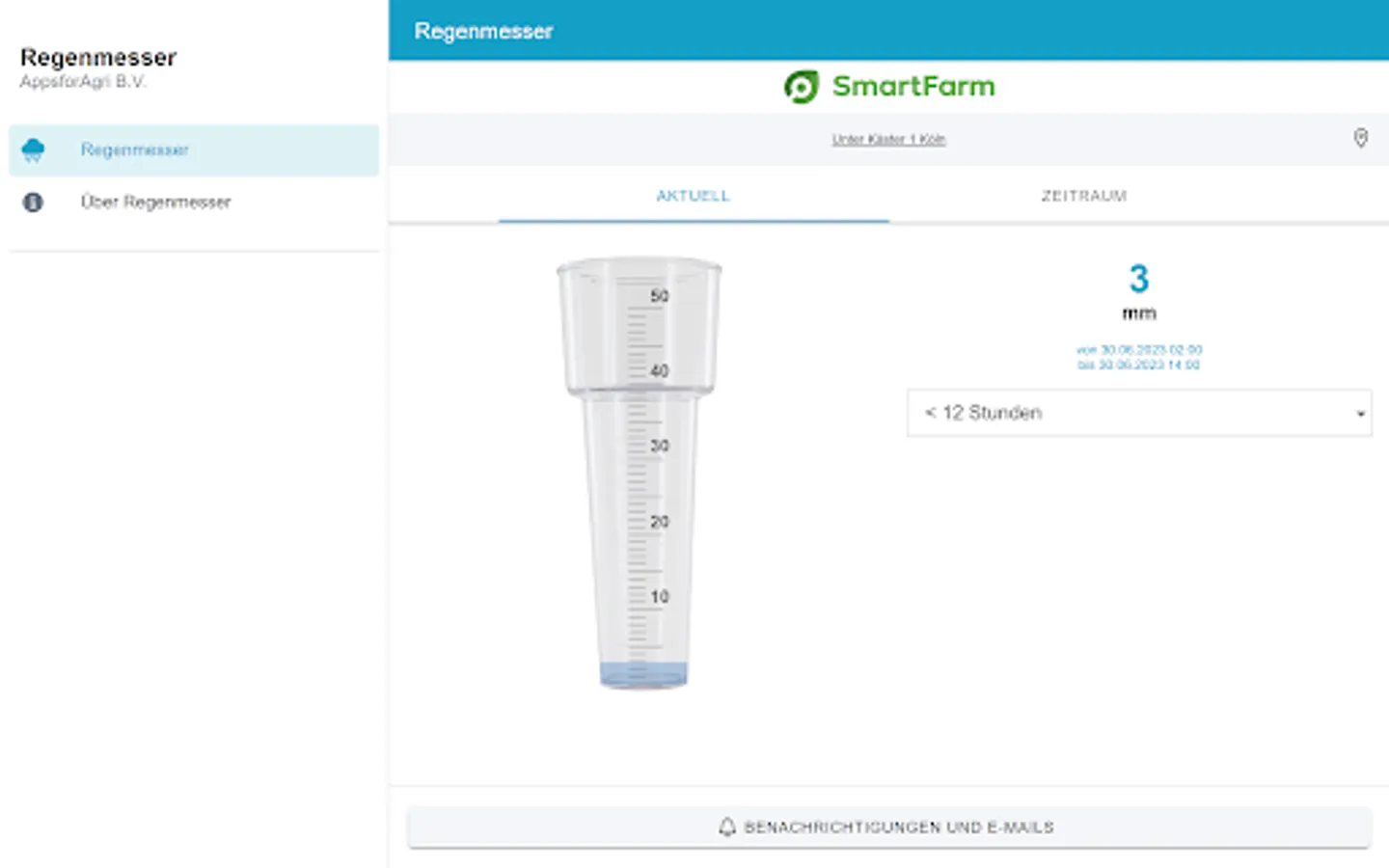Click the SmartFarm brand text
Screen dimensions: 1389x868
(x=913, y=87)
